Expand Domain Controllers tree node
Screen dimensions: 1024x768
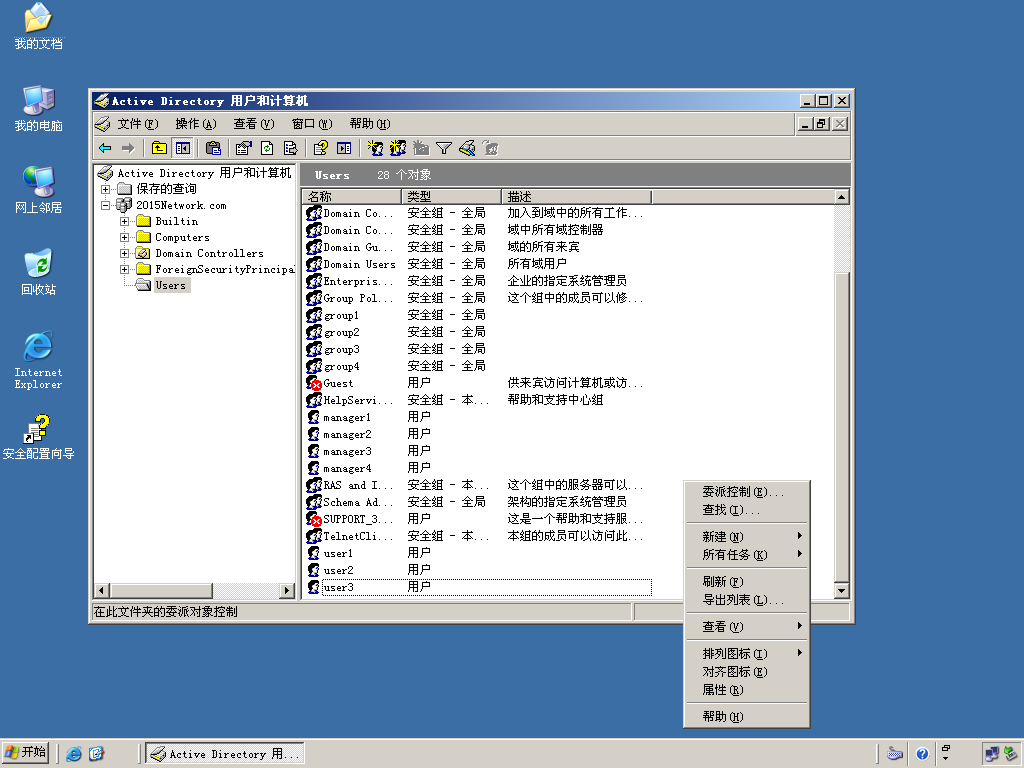click(x=124, y=253)
